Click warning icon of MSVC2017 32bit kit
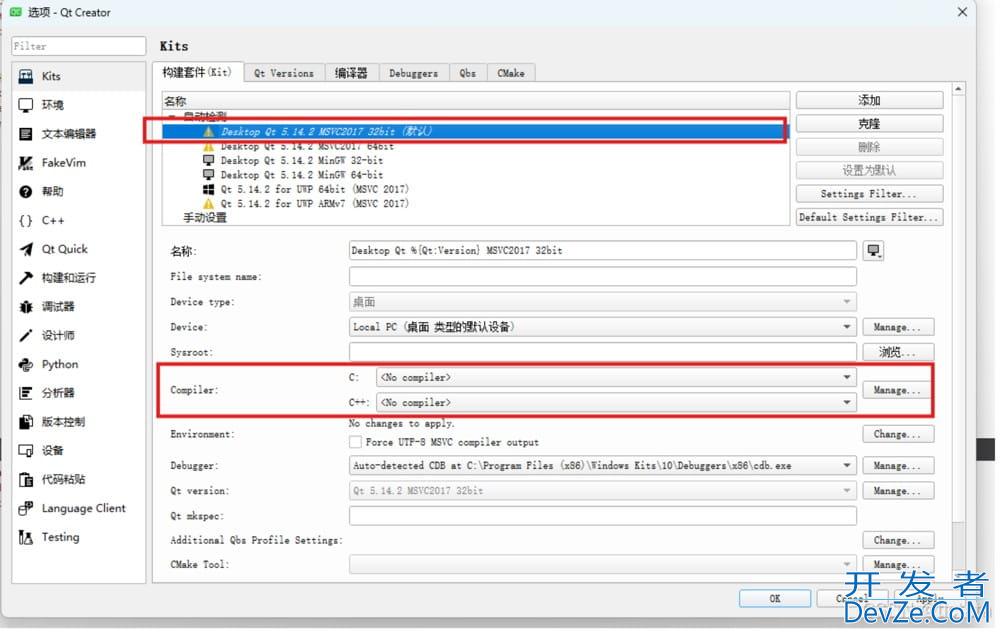The width and height of the screenshot is (1000, 634). coord(208,132)
